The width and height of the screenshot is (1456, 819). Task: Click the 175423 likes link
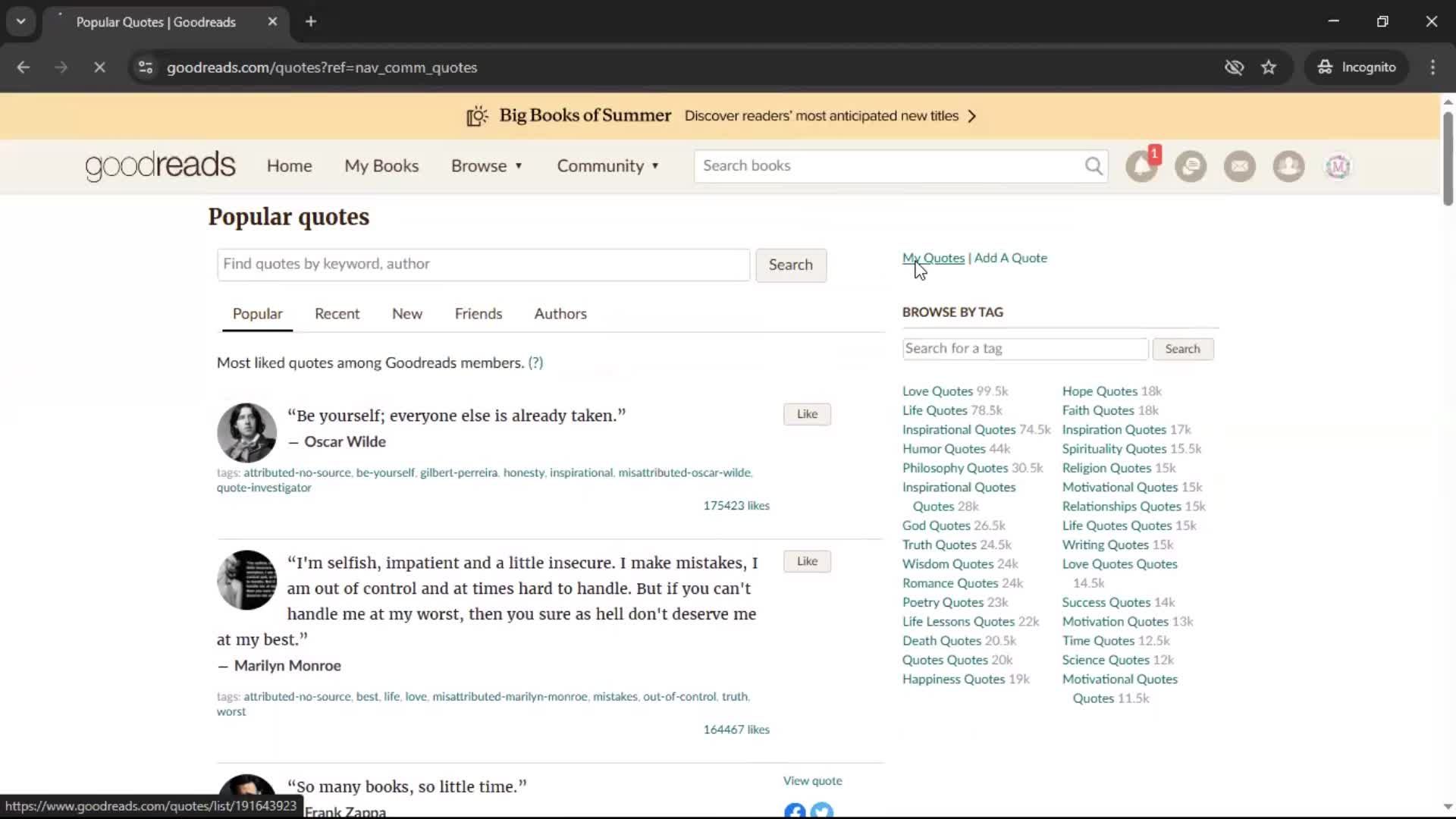[x=736, y=506]
